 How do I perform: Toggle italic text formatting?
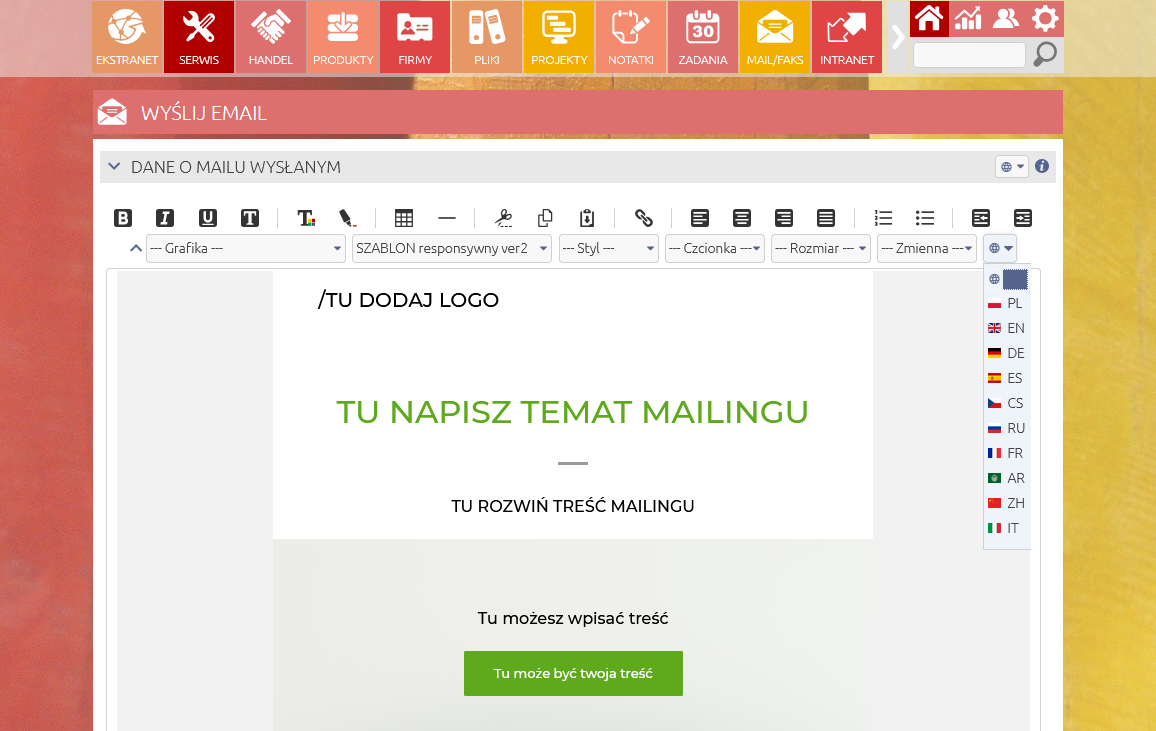pos(165,218)
